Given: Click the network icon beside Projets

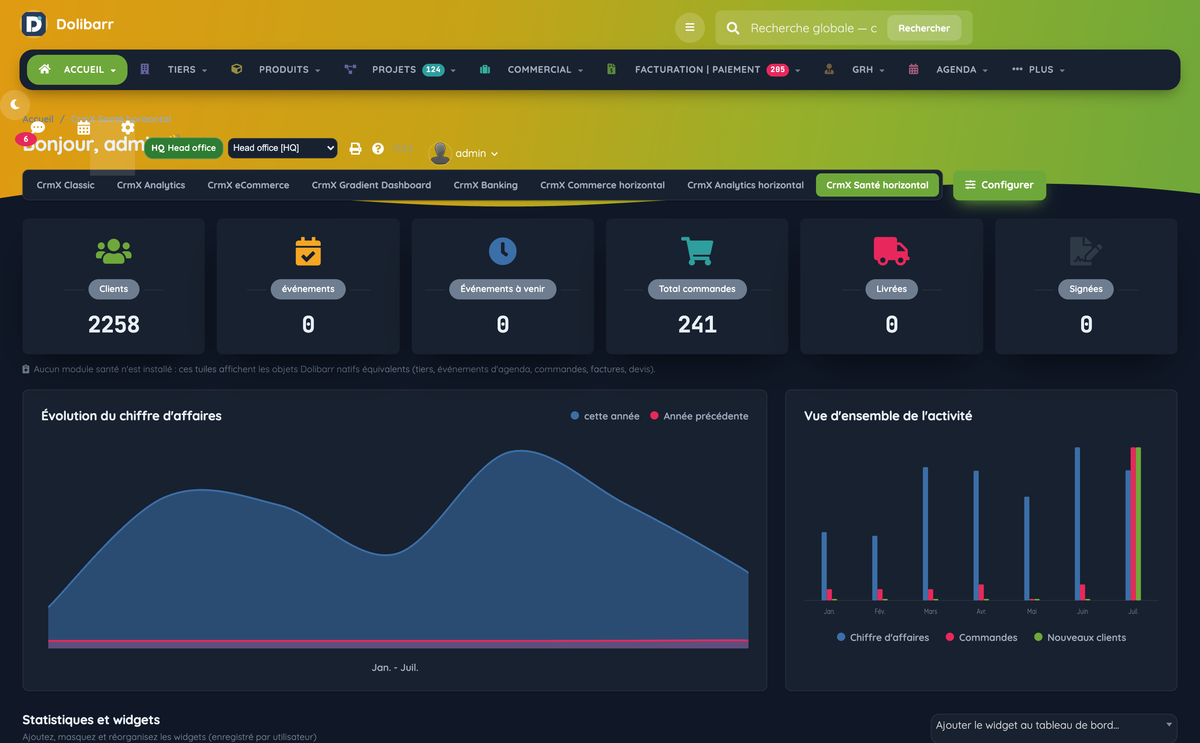Looking at the screenshot, I should (x=350, y=69).
